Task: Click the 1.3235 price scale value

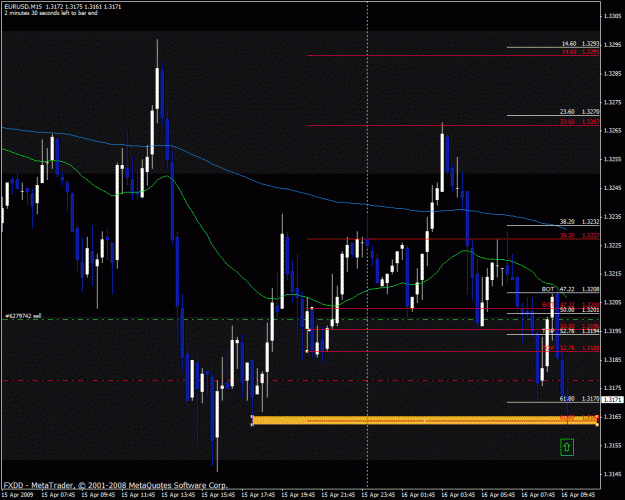Action: pyautogui.click(x=612, y=217)
